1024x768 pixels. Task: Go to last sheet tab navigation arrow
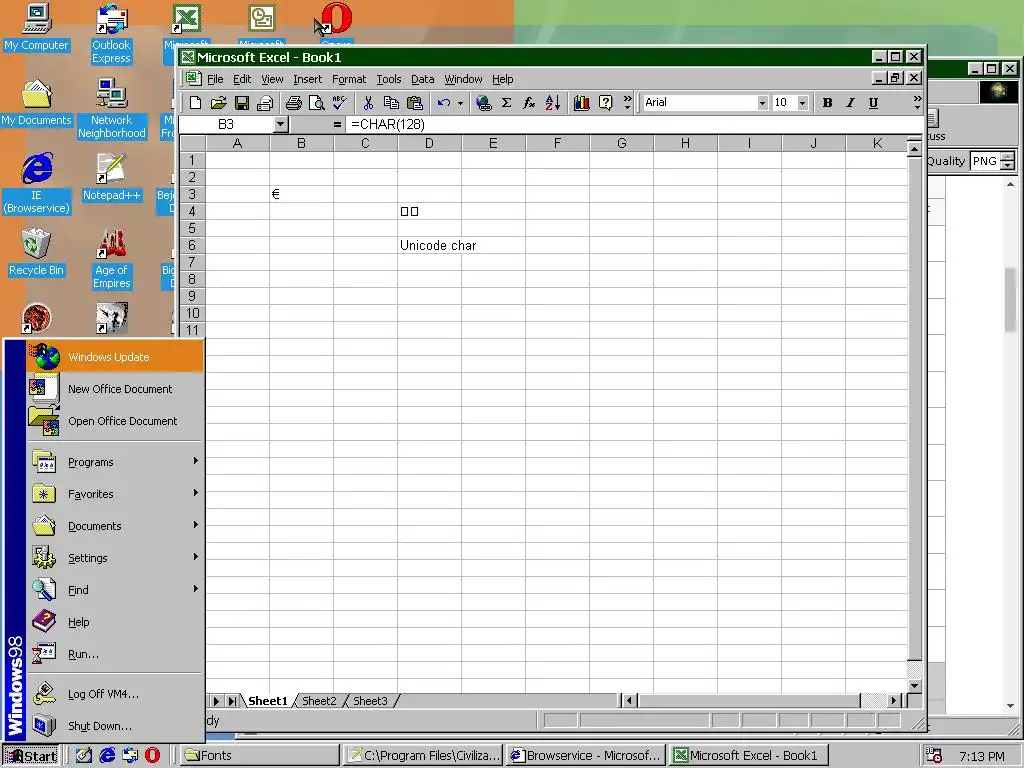(232, 701)
